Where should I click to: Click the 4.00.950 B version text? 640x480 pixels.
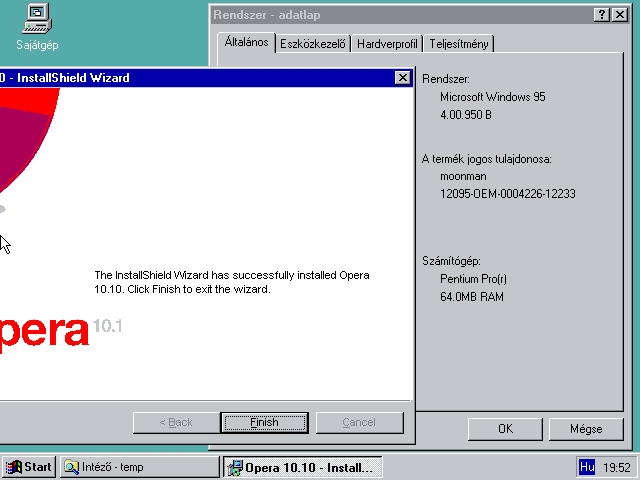click(466, 115)
